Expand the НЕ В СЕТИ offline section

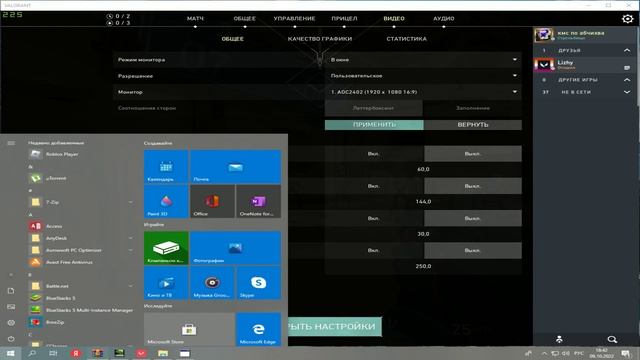pyautogui.click(x=627, y=92)
